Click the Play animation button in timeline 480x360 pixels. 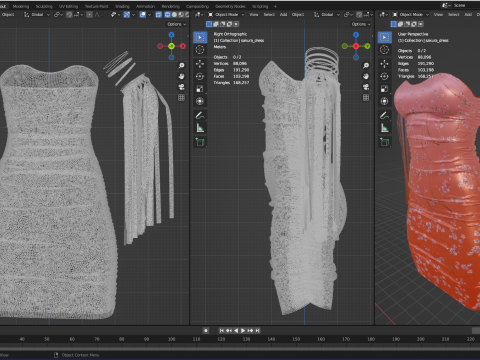243,330
